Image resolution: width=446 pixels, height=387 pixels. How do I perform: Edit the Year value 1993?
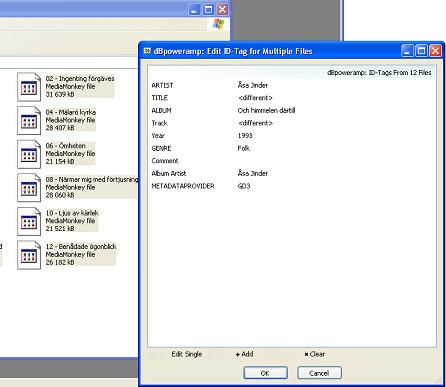point(245,136)
